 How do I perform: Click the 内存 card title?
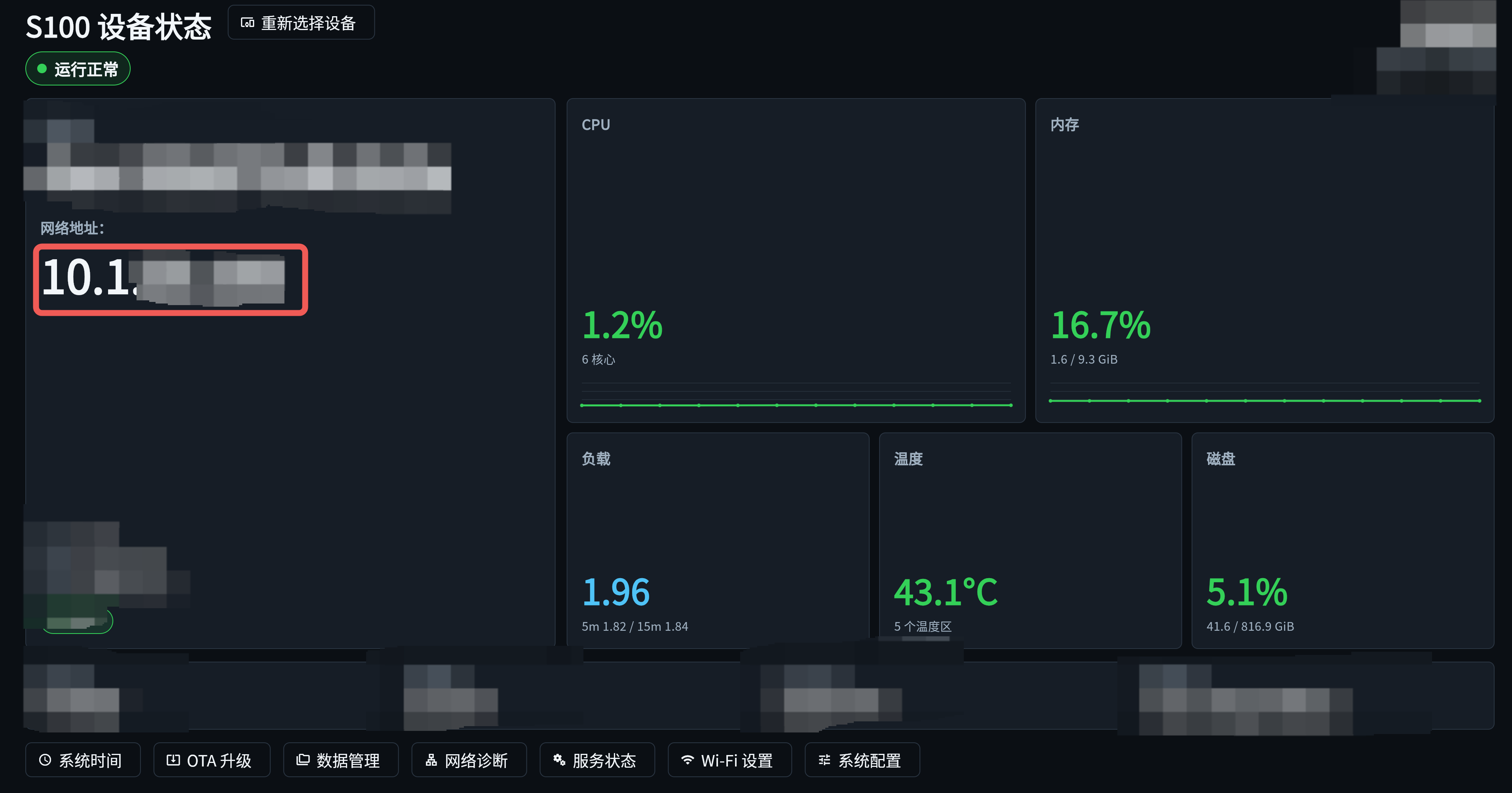point(1065,124)
